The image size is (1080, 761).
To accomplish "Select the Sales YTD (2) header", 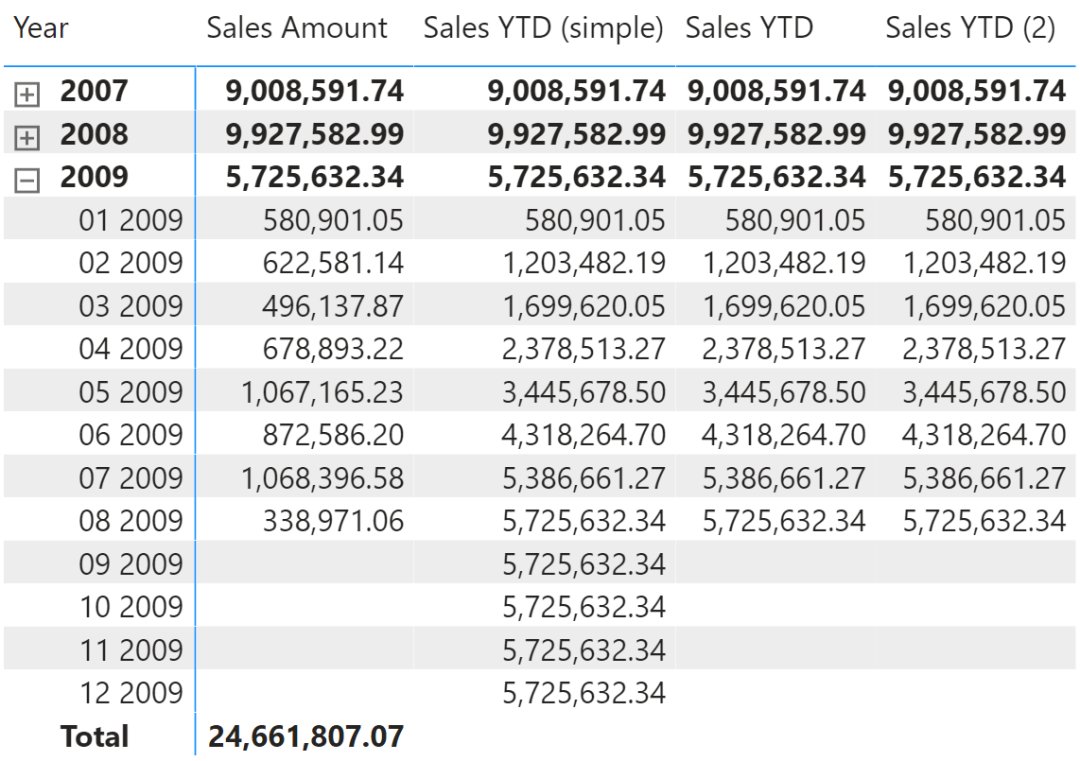I will (x=970, y=29).
